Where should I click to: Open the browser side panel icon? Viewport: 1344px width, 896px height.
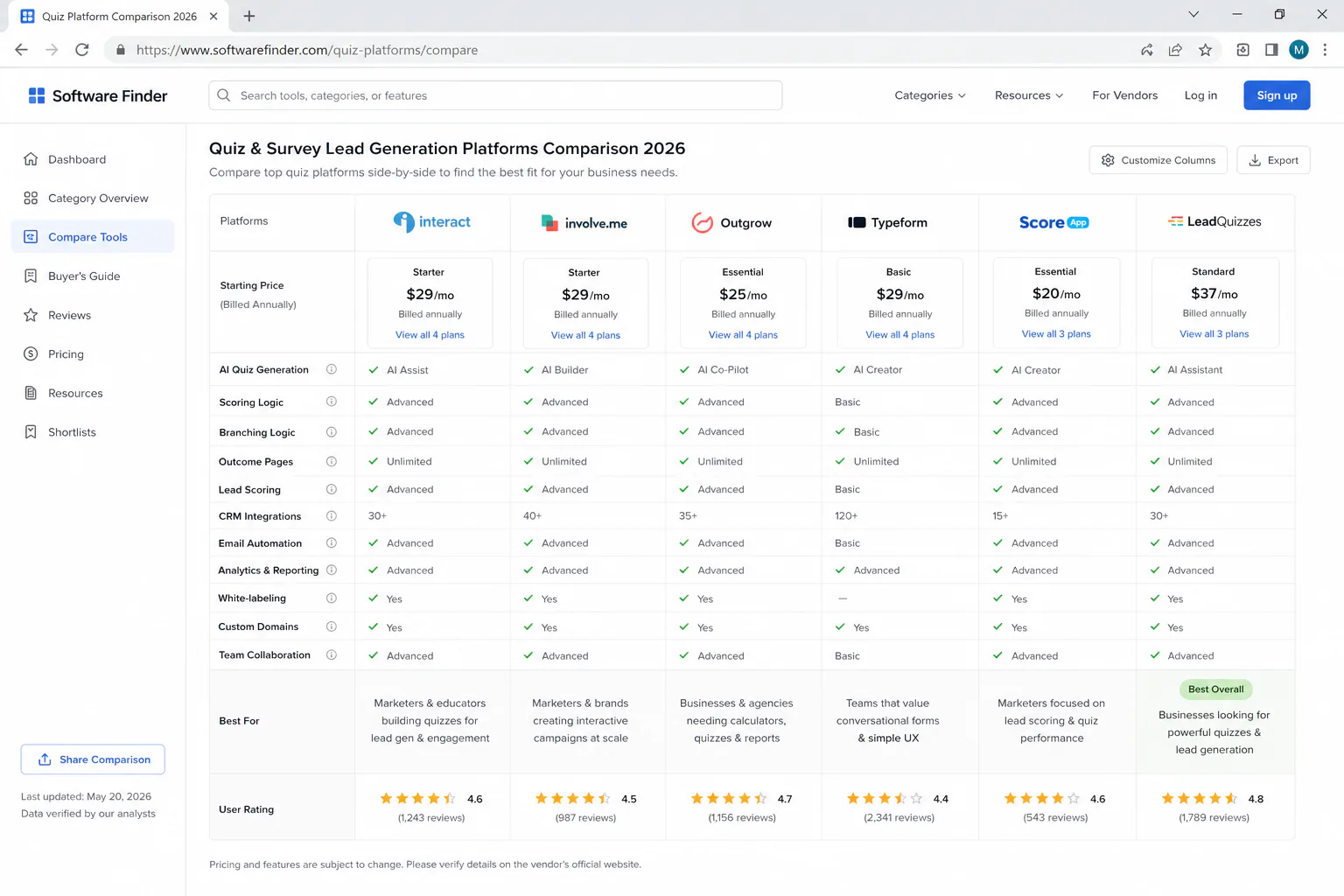tap(1271, 50)
